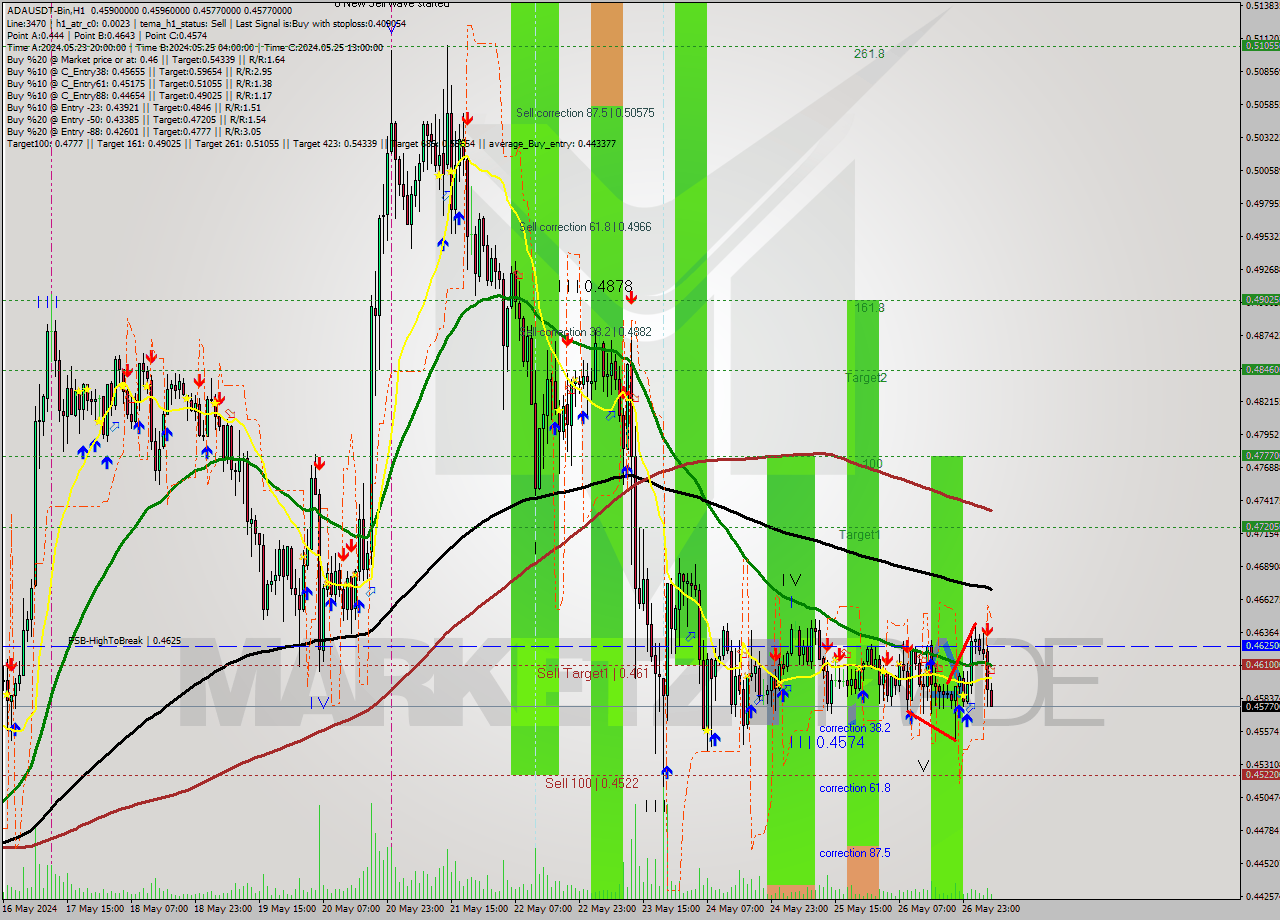Viewport: 1280px width, 920px height.
Task: Select the blue 'correction 61.8' label
Action: [854, 788]
